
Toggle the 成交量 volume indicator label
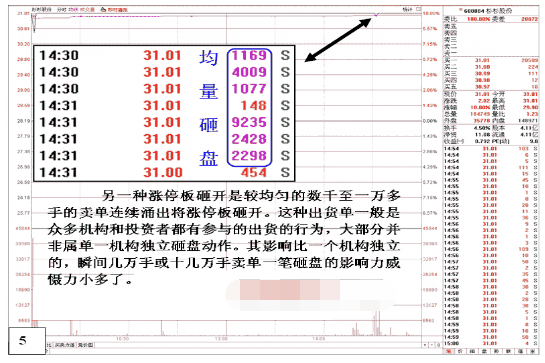(x=87, y=9)
